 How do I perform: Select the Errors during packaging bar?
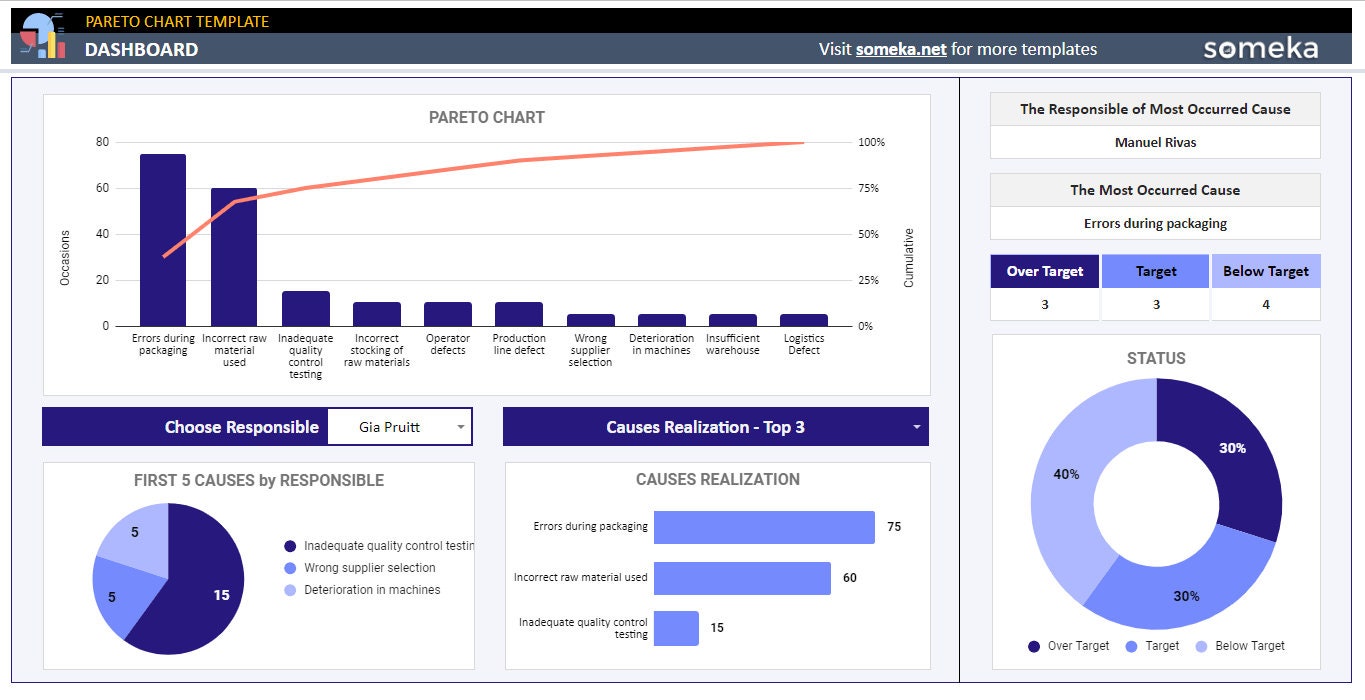click(x=163, y=235)
